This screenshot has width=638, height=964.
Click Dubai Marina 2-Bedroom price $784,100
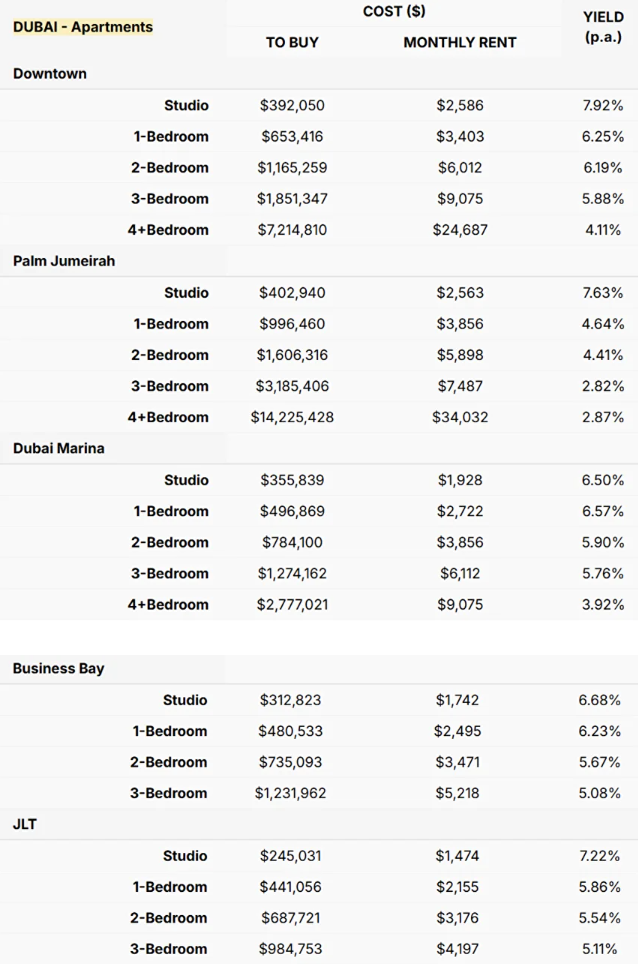292,542
